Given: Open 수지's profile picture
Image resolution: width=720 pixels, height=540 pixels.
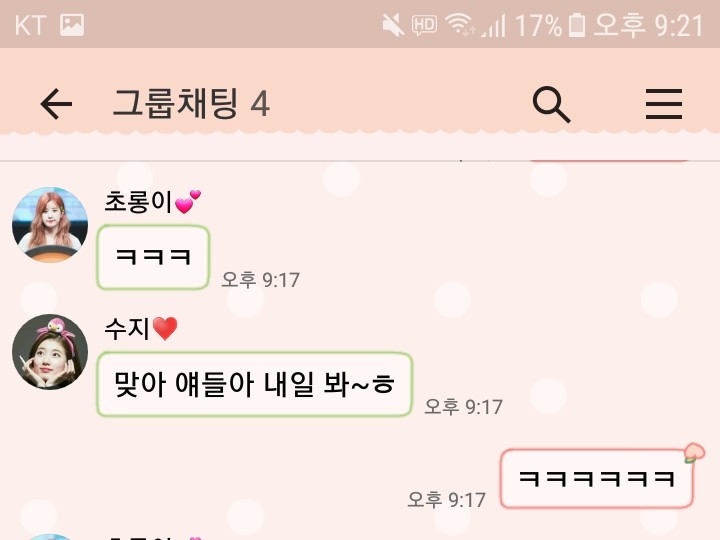Looking at the screenshot, I should point(50,352).
